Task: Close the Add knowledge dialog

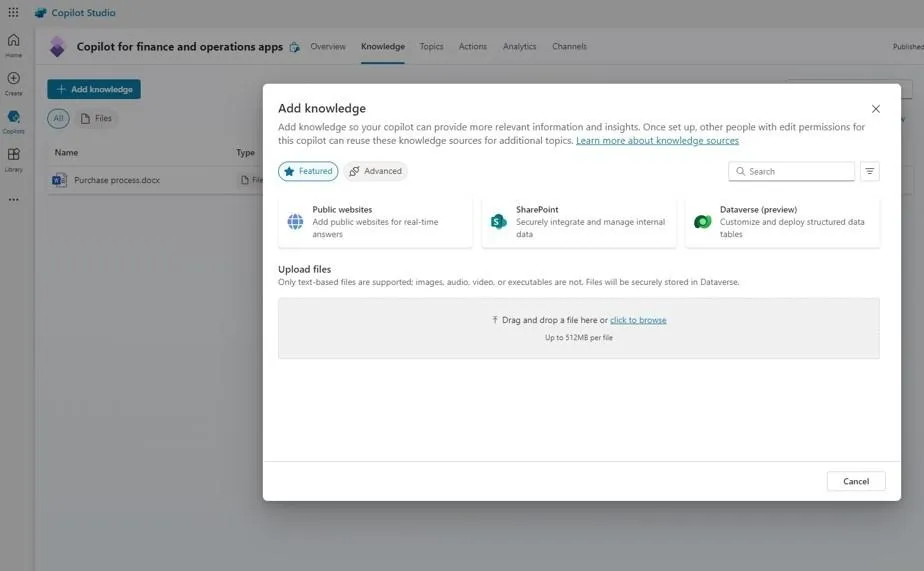Action: click(x=876, y=109)
